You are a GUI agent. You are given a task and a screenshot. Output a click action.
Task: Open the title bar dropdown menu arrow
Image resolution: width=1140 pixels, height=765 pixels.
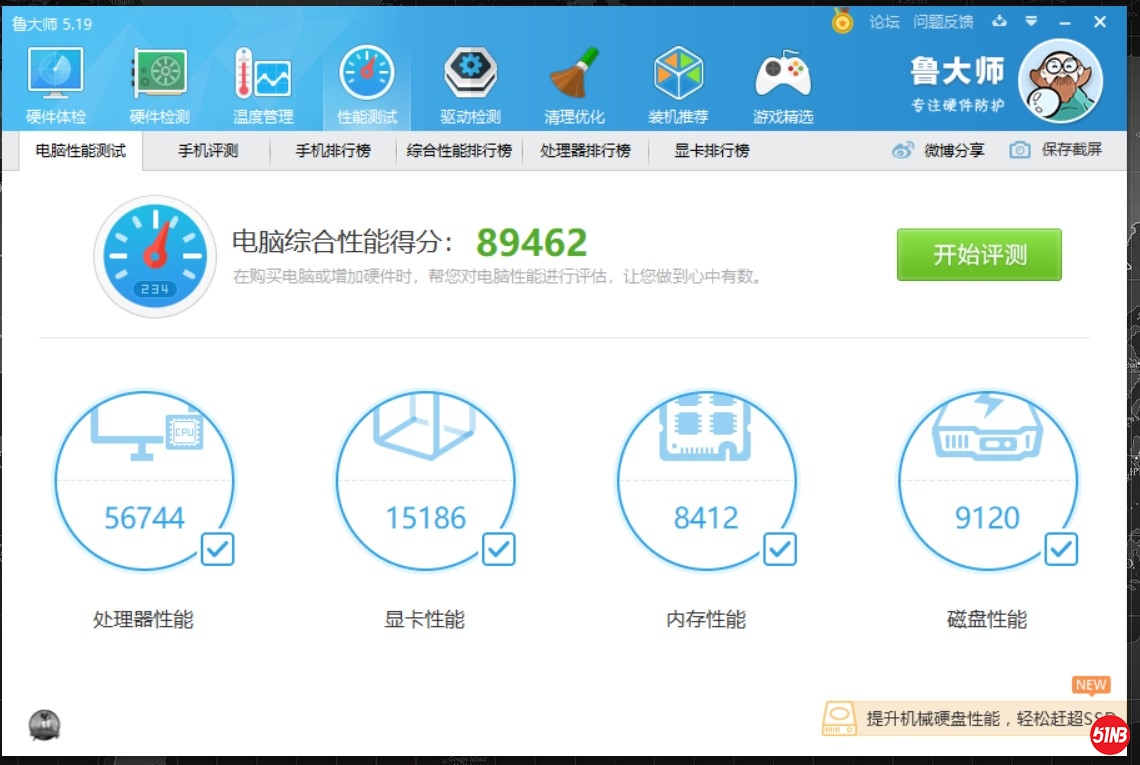click(1031, 21)
